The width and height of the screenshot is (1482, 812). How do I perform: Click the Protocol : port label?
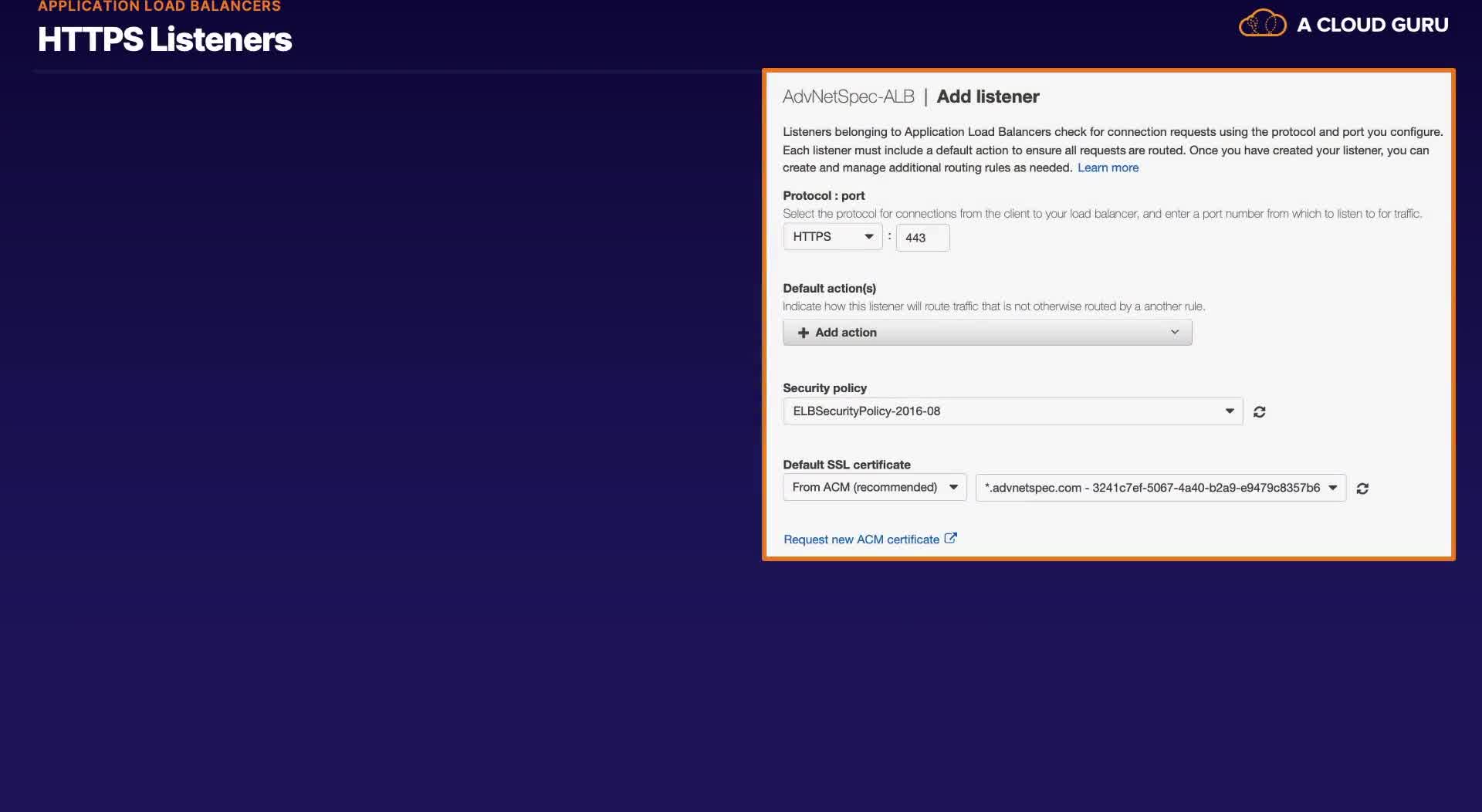point(824,195)
